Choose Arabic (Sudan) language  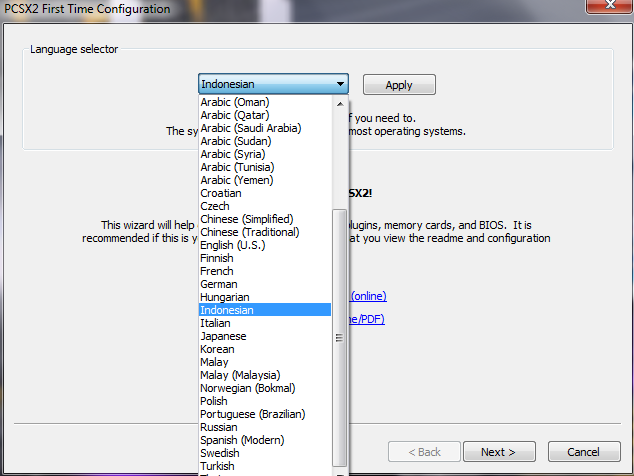pos(265,141)
